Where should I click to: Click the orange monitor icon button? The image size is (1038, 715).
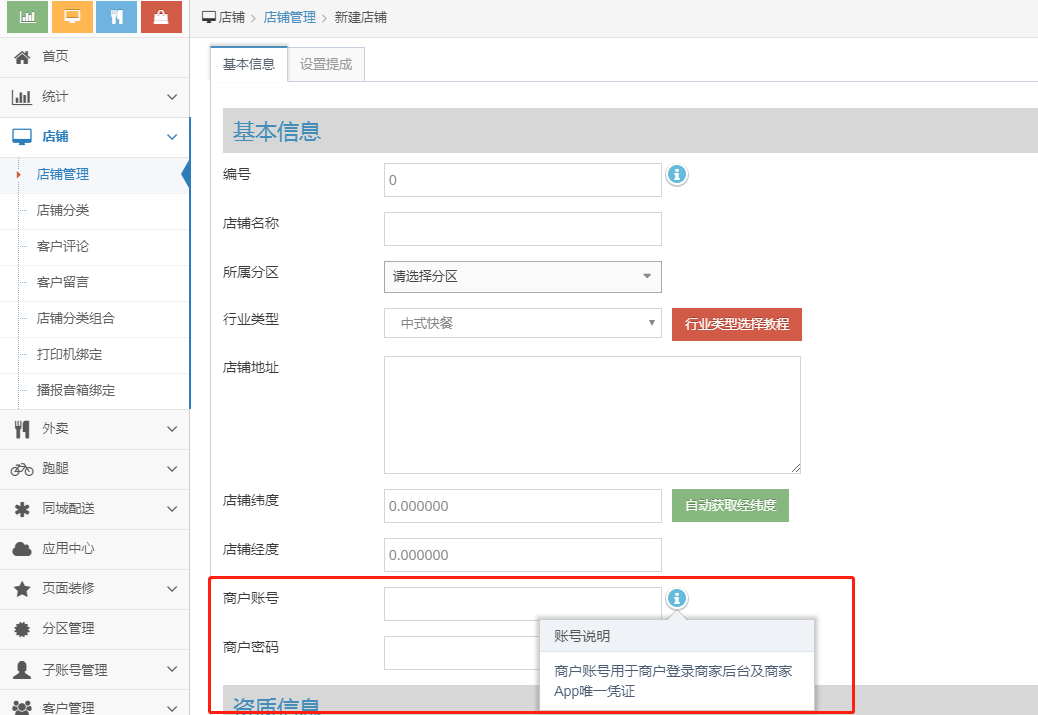click(72, 17)
